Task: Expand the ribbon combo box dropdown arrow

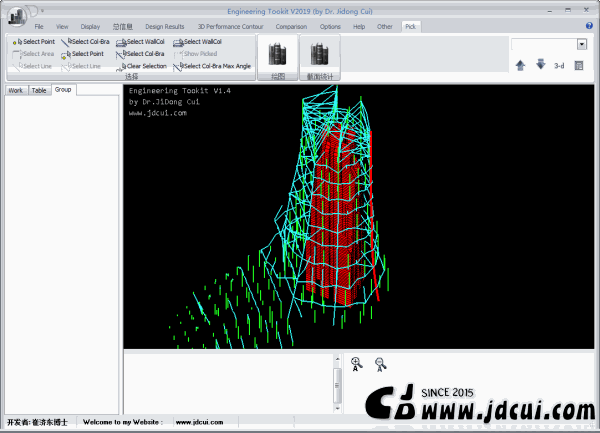Action: pos(582,44)
